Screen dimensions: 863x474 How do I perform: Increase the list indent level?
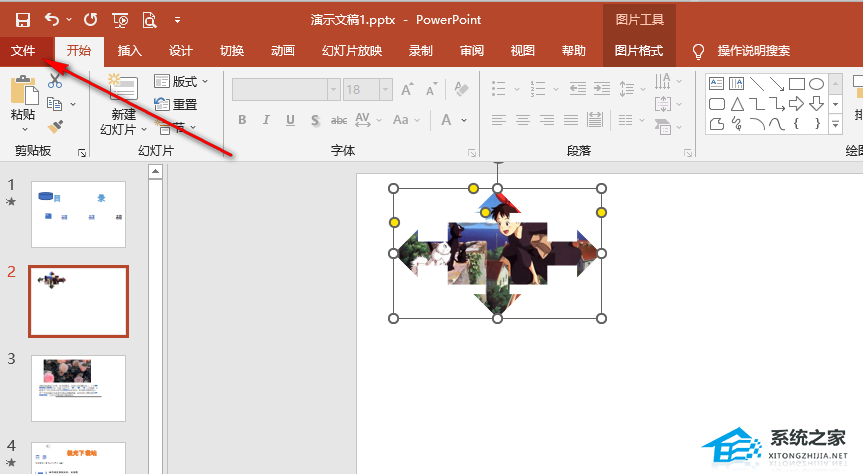pos(602,89)
